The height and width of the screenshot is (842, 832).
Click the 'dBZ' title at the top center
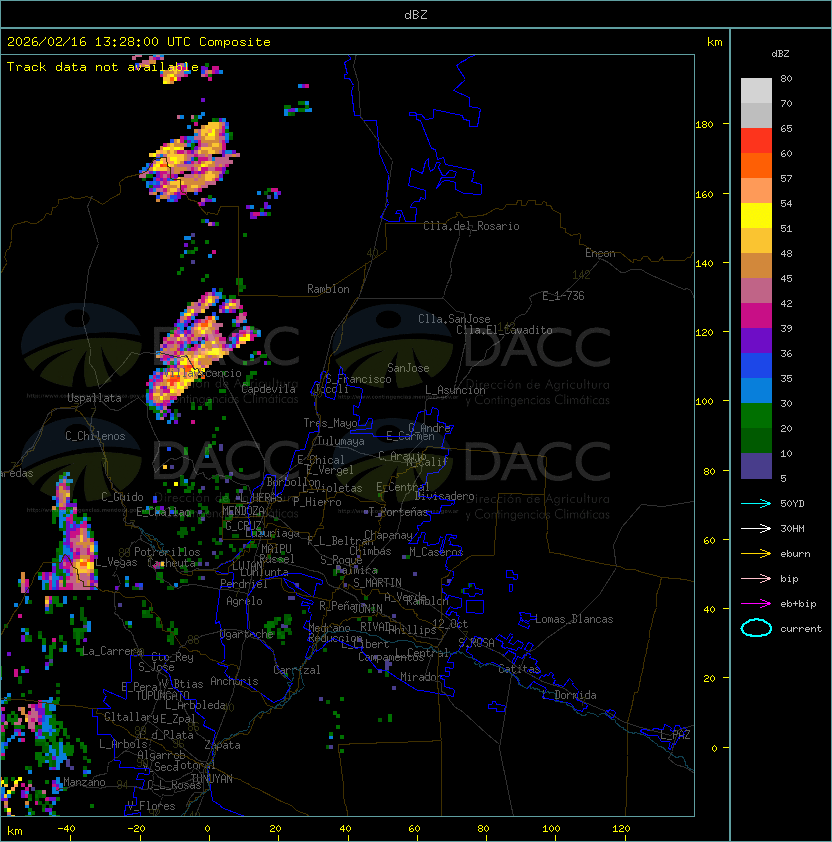tap(416, 15)
